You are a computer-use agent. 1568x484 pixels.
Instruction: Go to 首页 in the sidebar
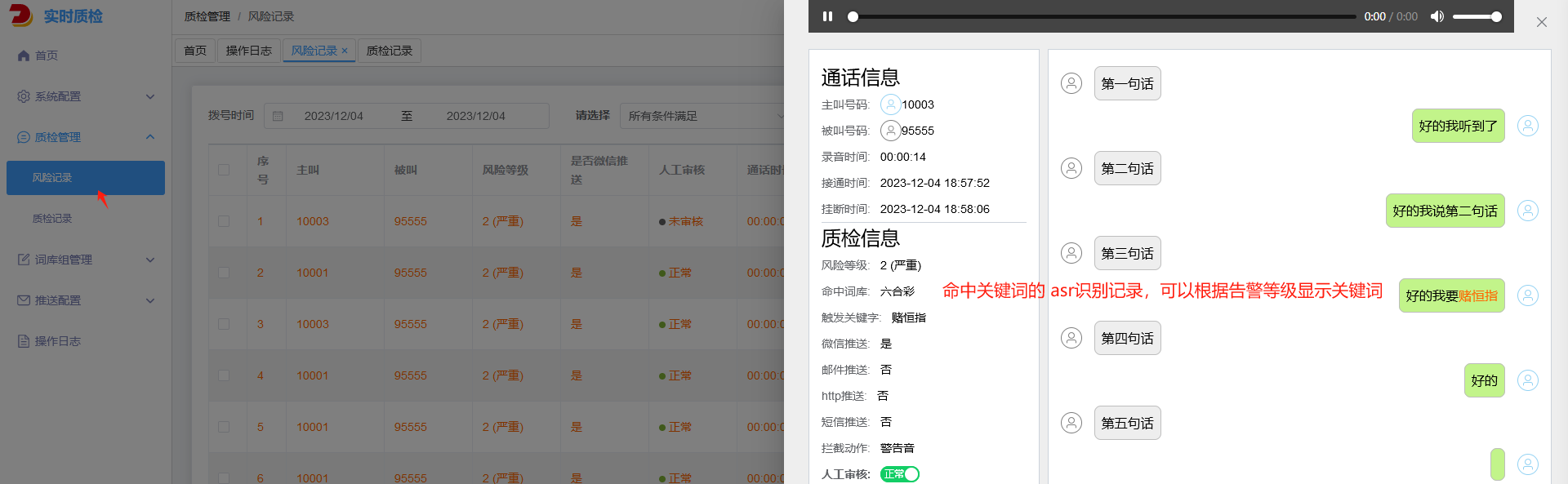(x=46, y=56)
